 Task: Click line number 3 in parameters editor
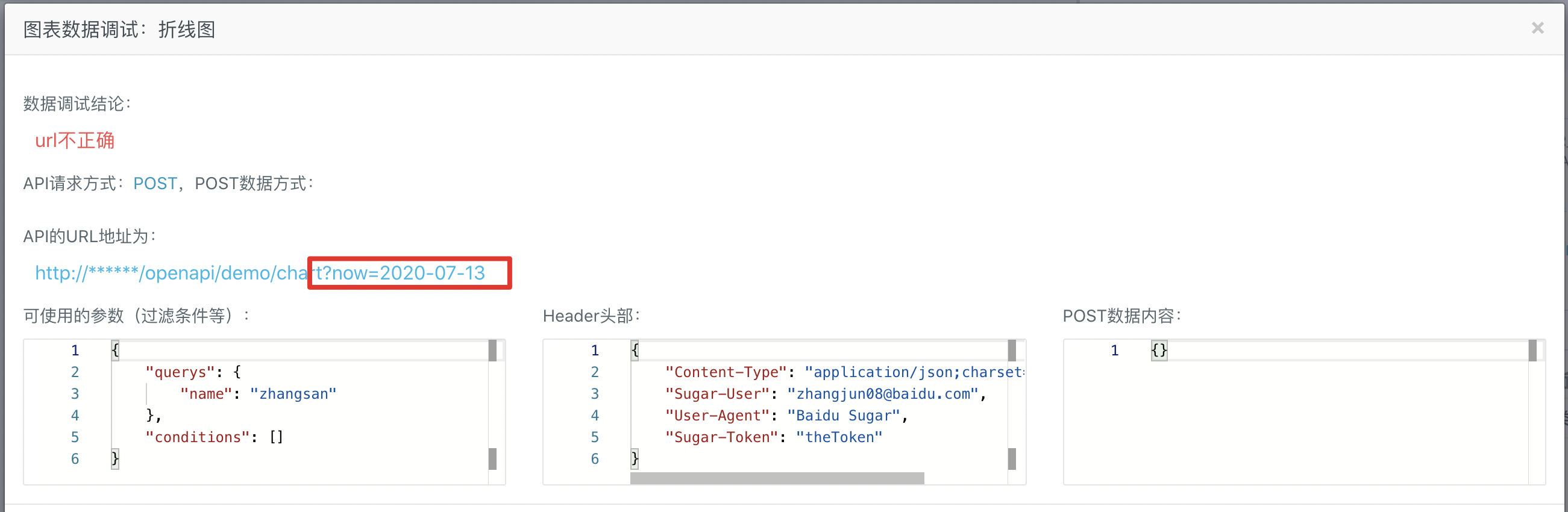75,394
